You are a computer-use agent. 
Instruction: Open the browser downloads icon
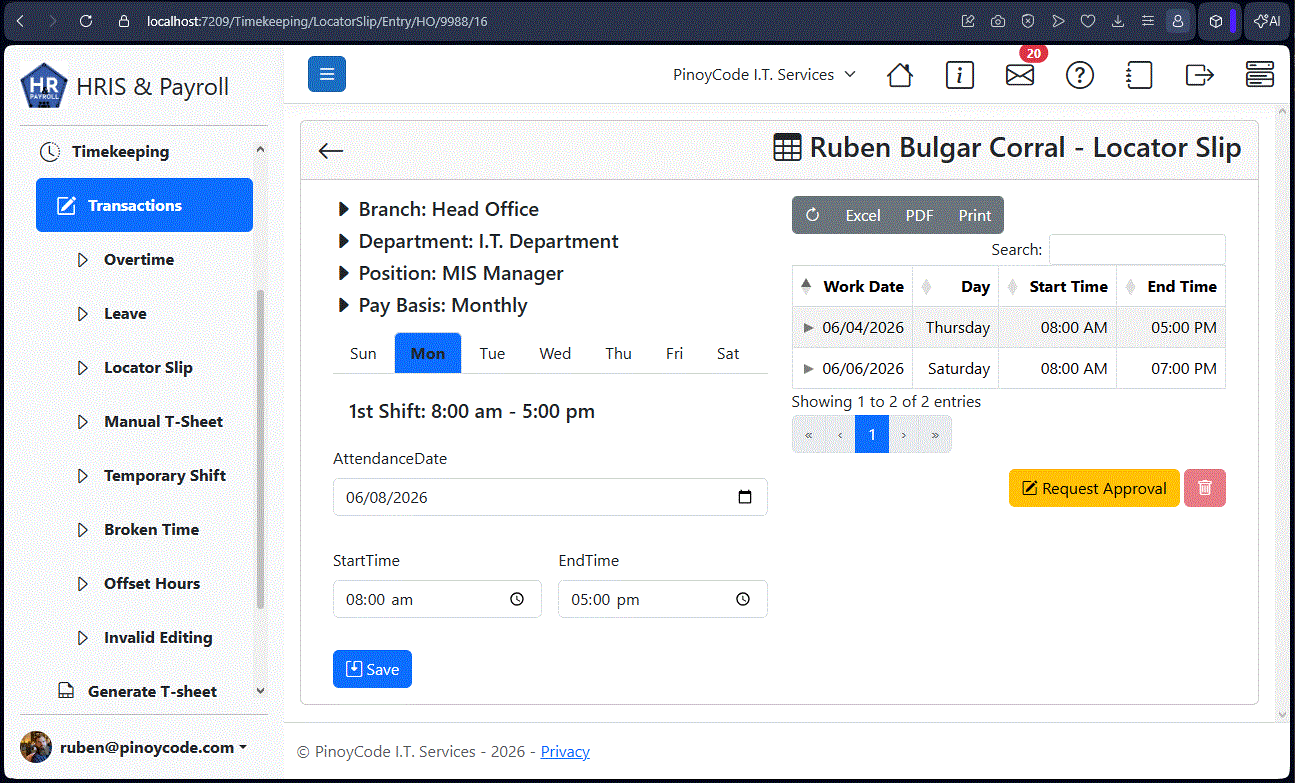[x=1118, y=20]
